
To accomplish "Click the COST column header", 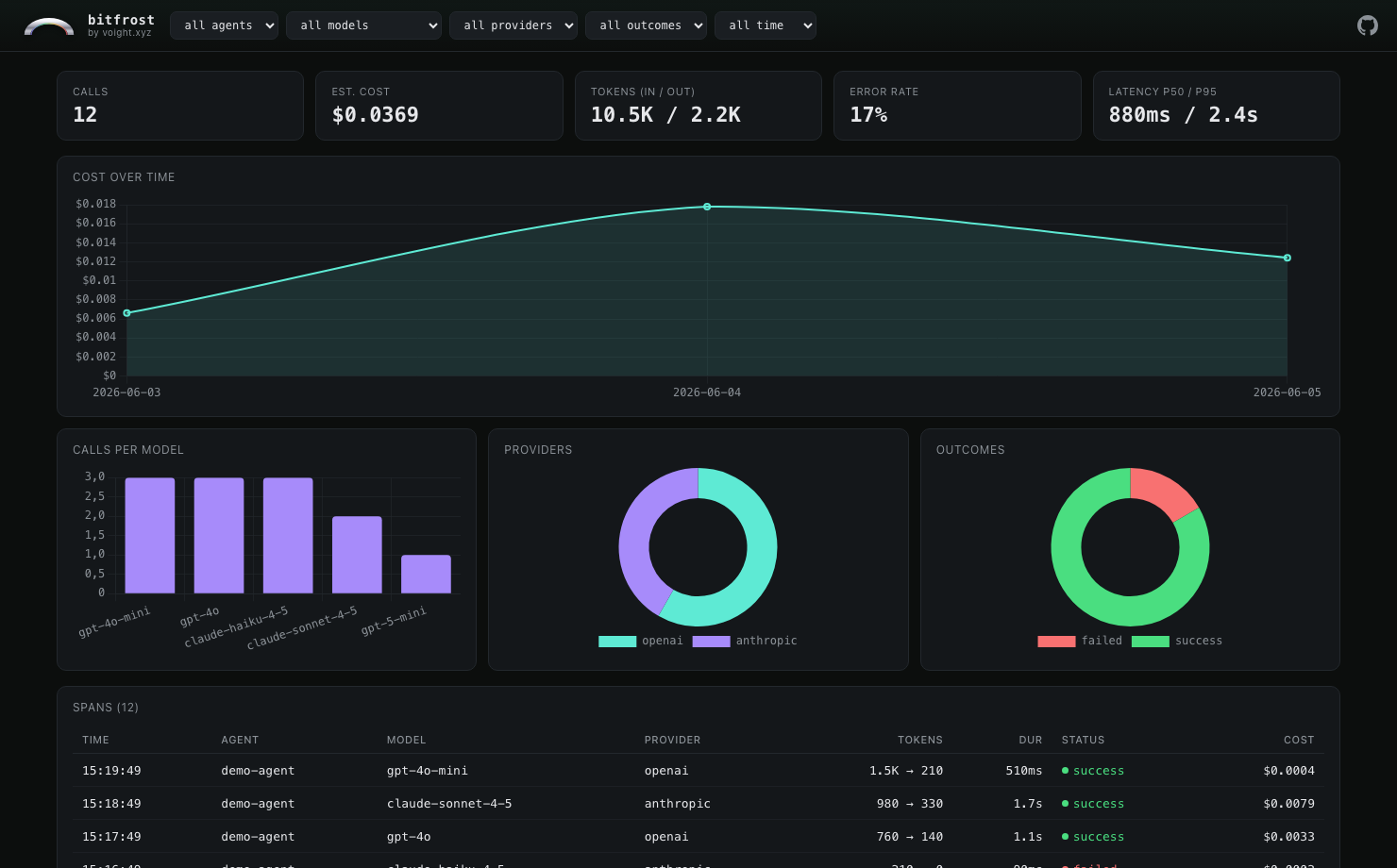I will pos(1299,740).
